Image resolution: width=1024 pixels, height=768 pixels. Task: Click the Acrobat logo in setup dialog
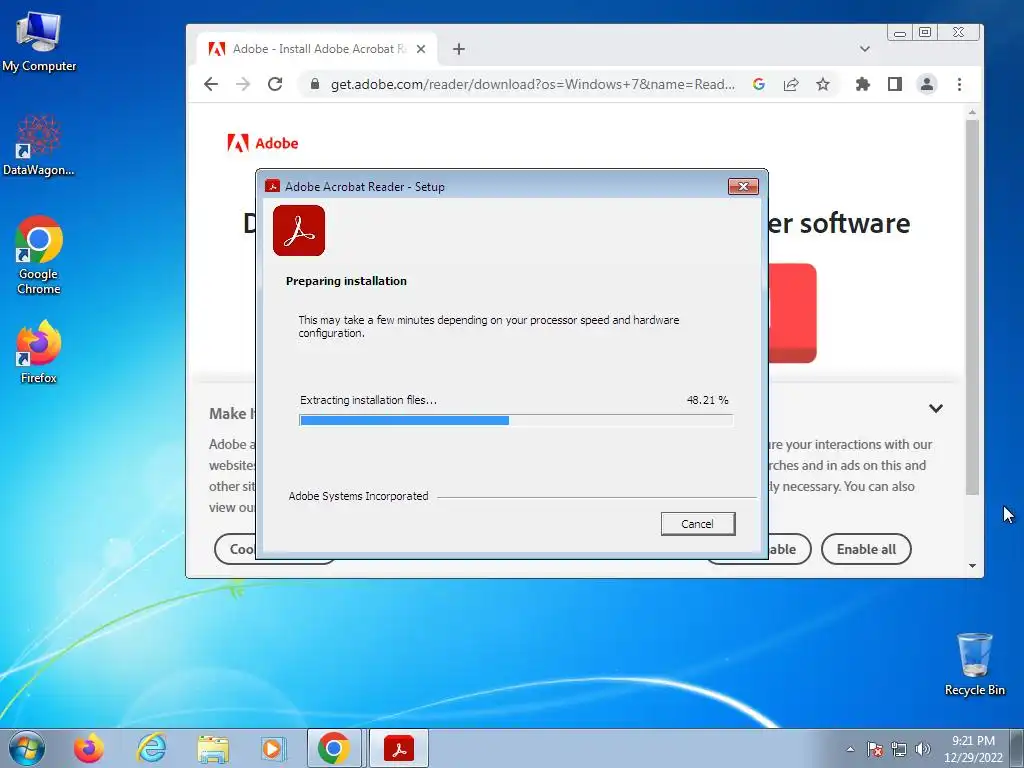(299, 231)
